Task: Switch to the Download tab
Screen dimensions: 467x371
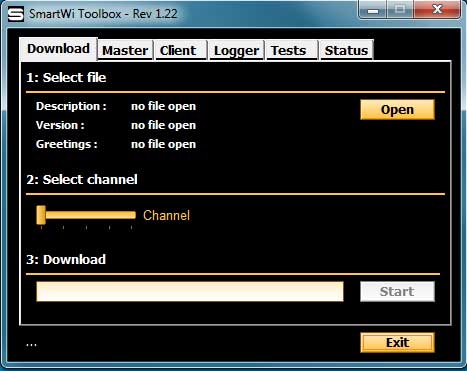Action: [58, 49]
